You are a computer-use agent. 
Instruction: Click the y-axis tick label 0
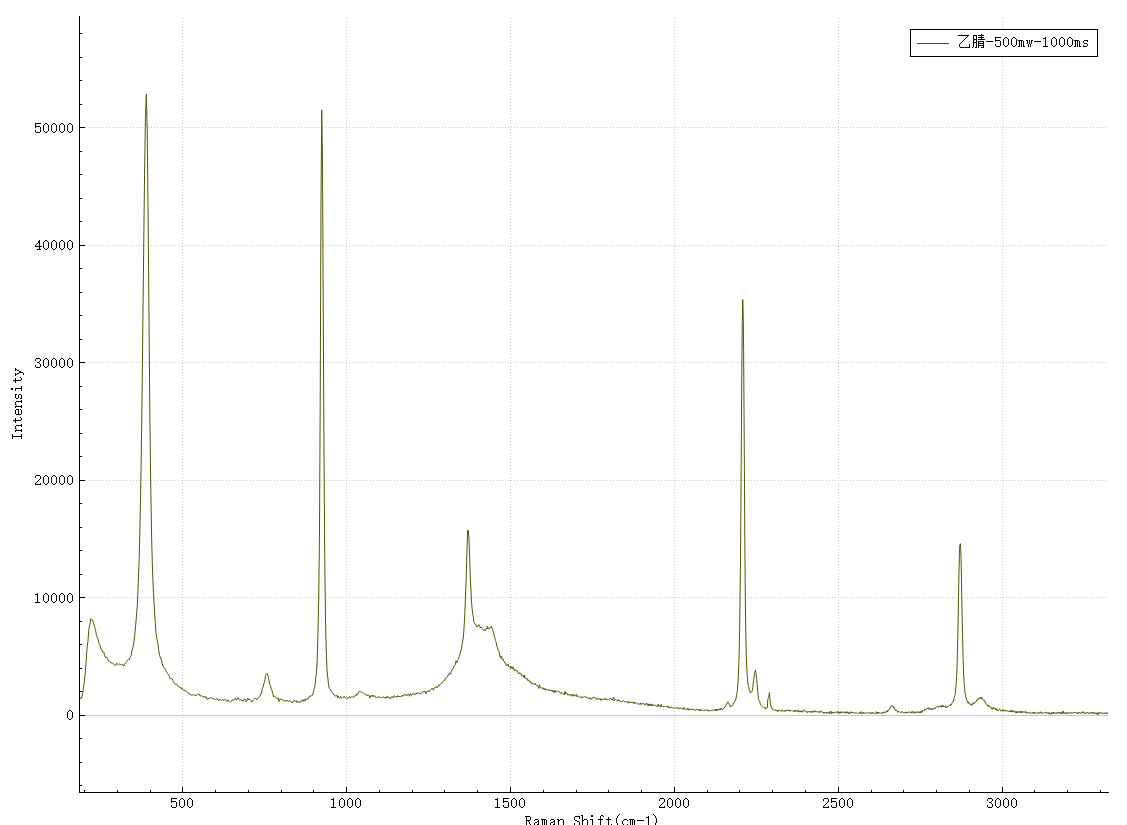click(70, 715)
